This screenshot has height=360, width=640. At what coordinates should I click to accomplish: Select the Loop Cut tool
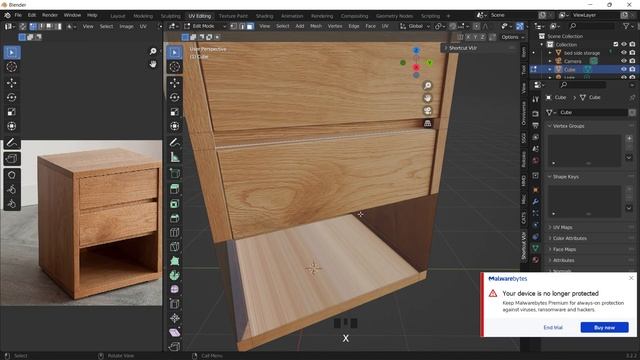click(175, 232)
